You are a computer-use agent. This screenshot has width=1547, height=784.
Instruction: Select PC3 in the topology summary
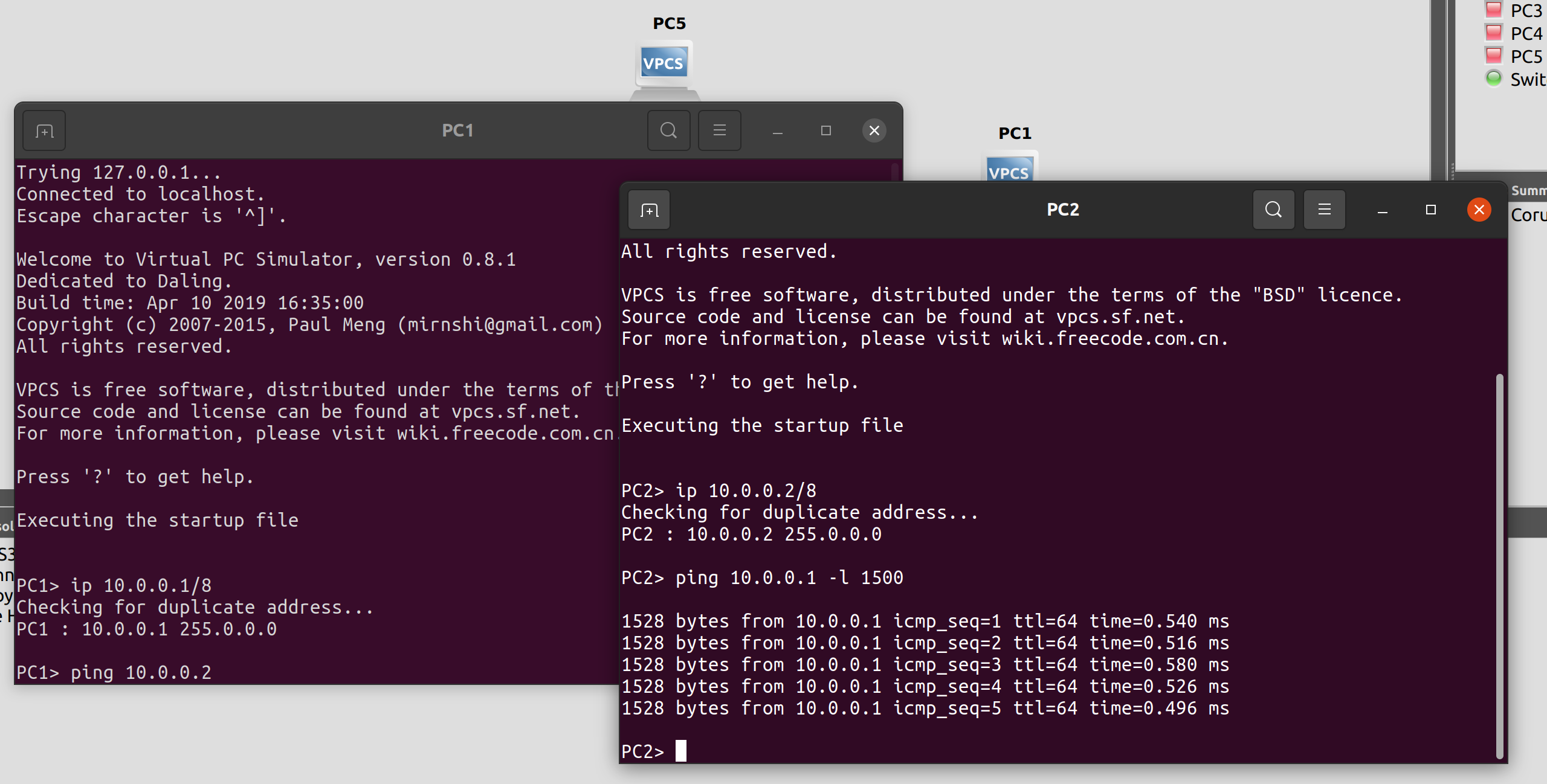[x=1526, y=10]
